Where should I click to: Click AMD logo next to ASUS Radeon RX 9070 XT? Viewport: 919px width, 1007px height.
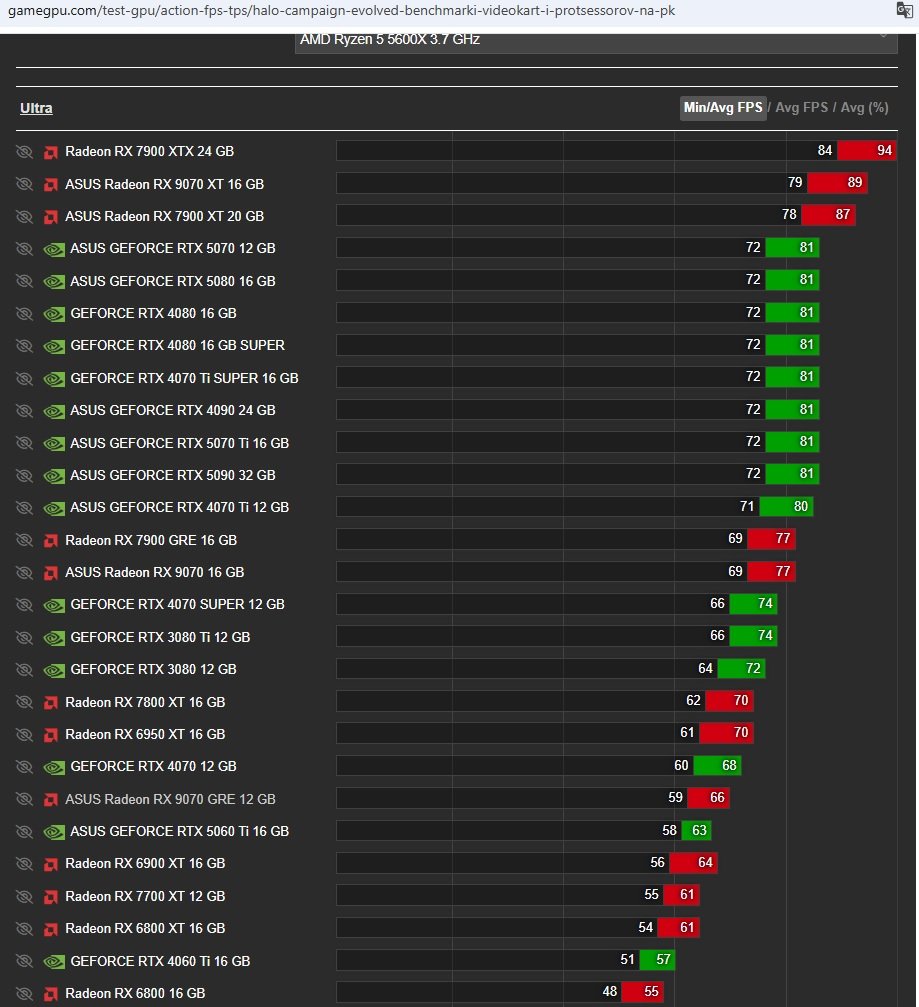[x=51, y=185]
